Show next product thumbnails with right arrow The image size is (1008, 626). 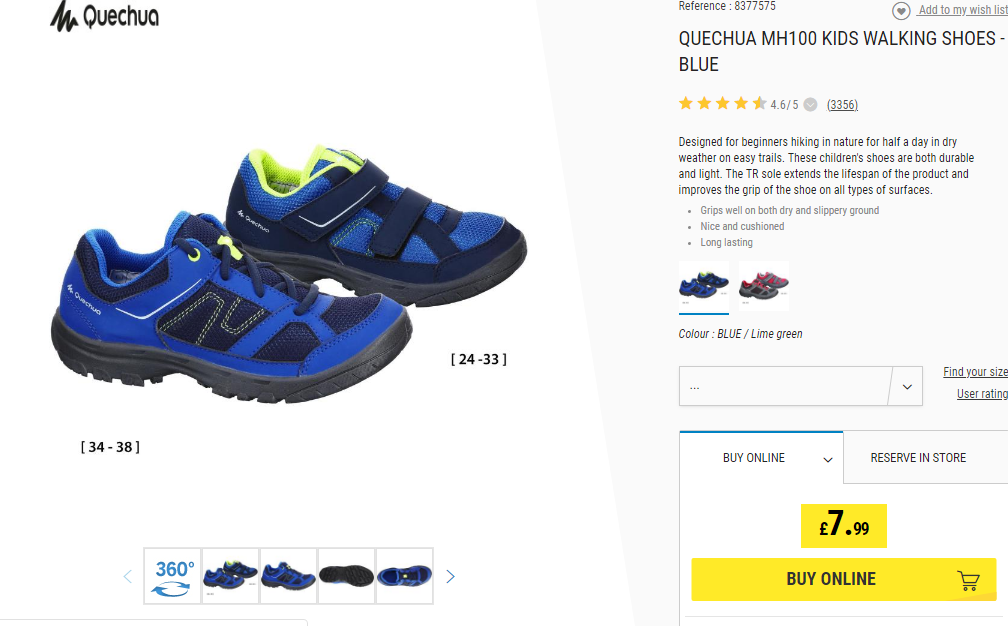[450, 577]
